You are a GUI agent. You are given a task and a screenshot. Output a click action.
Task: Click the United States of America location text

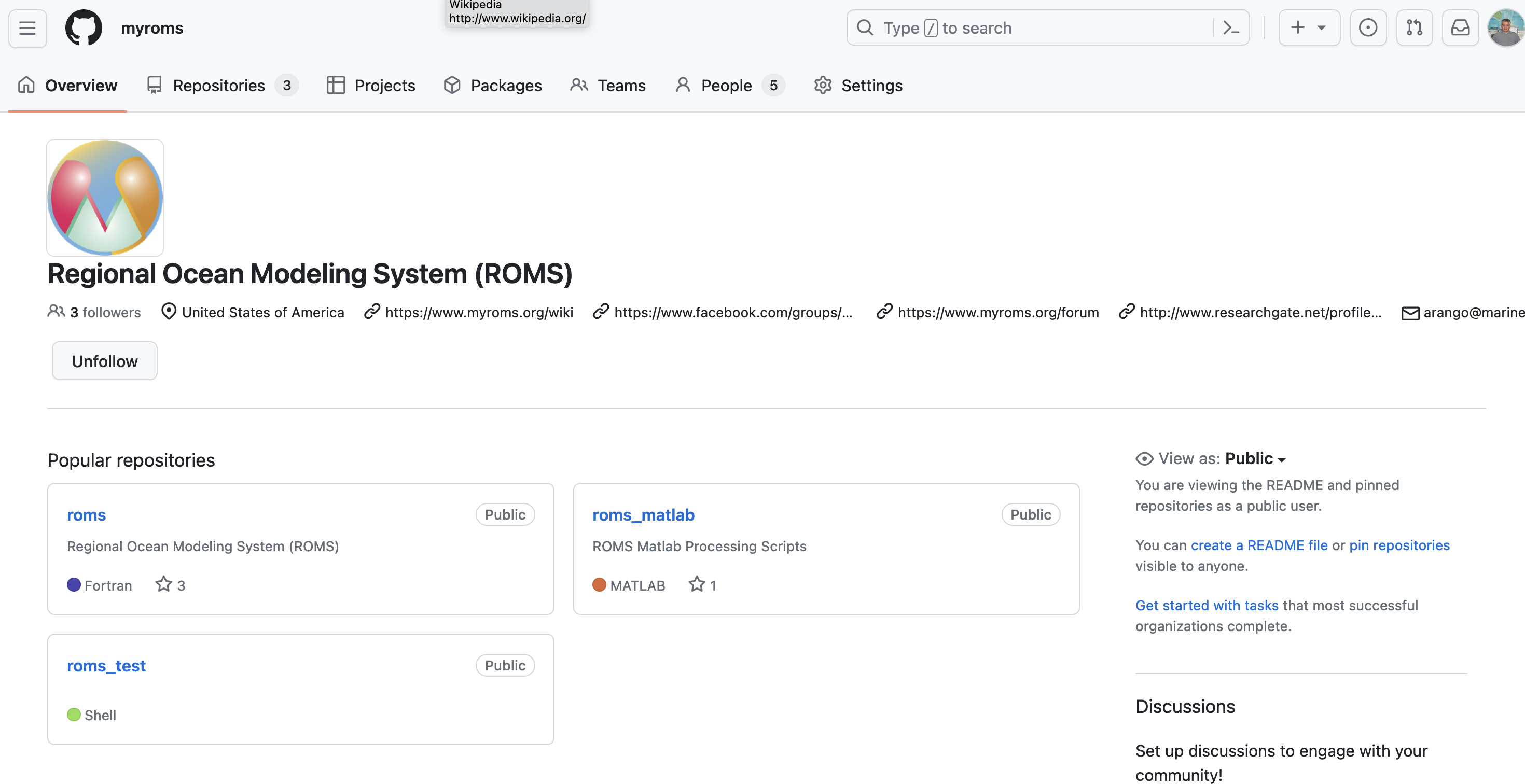(x=263, y=312)
